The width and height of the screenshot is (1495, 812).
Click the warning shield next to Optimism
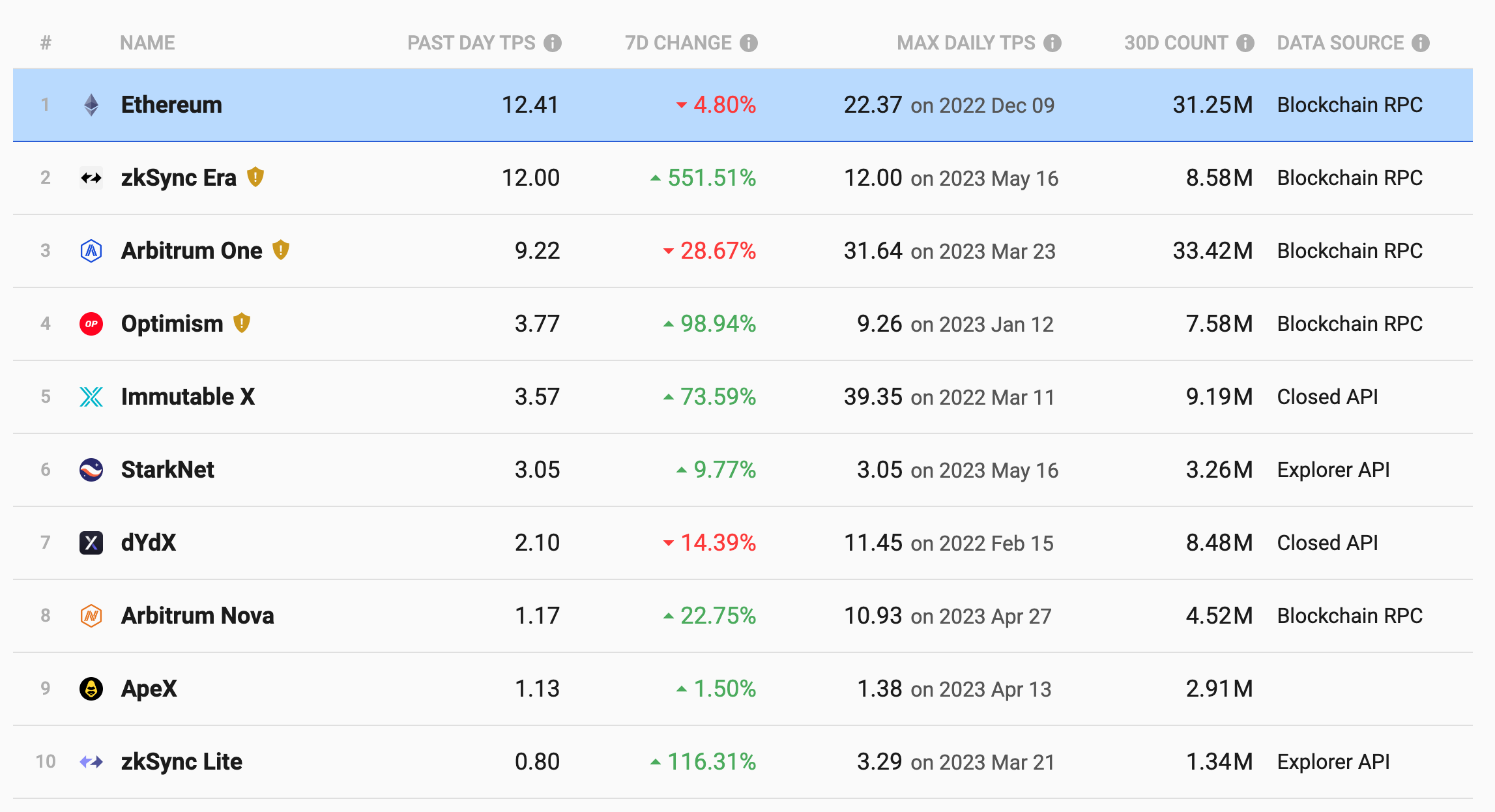pos(242,323)
